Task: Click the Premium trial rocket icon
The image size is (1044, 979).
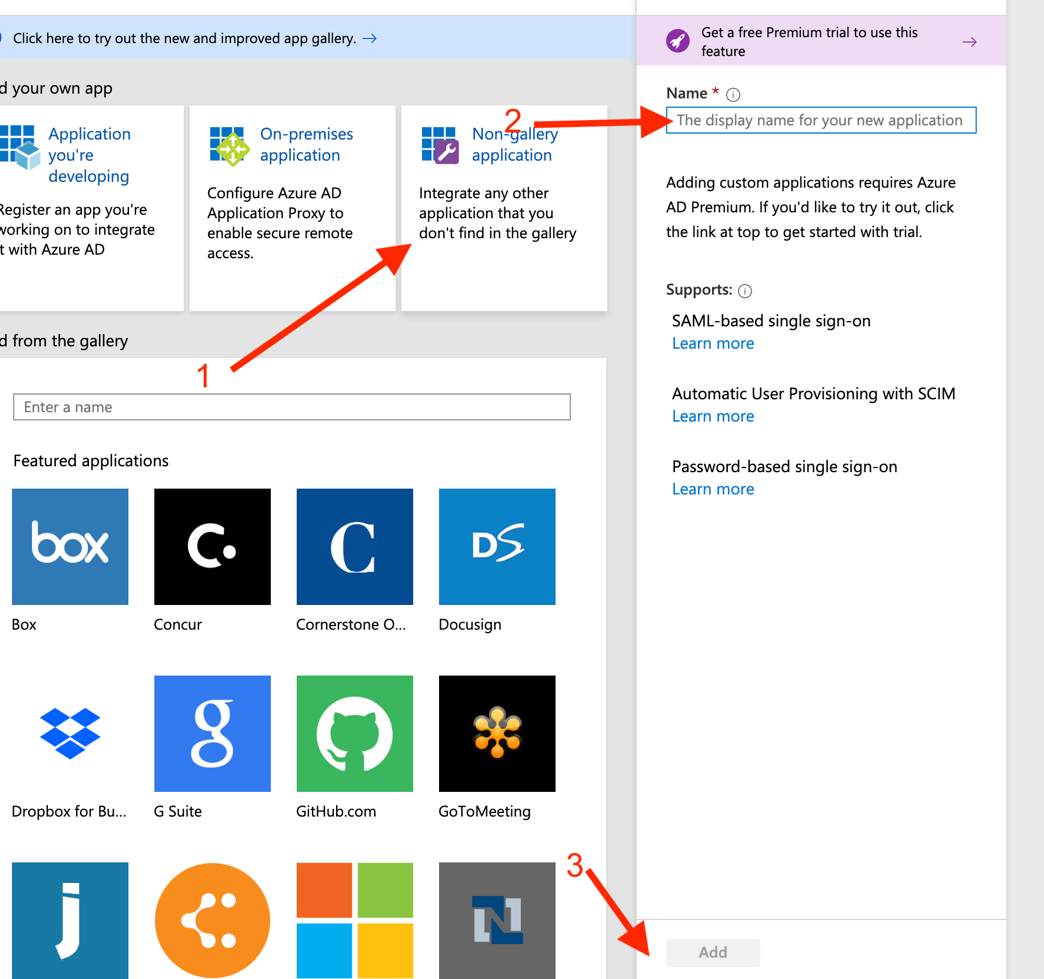Action: [678, 41]
